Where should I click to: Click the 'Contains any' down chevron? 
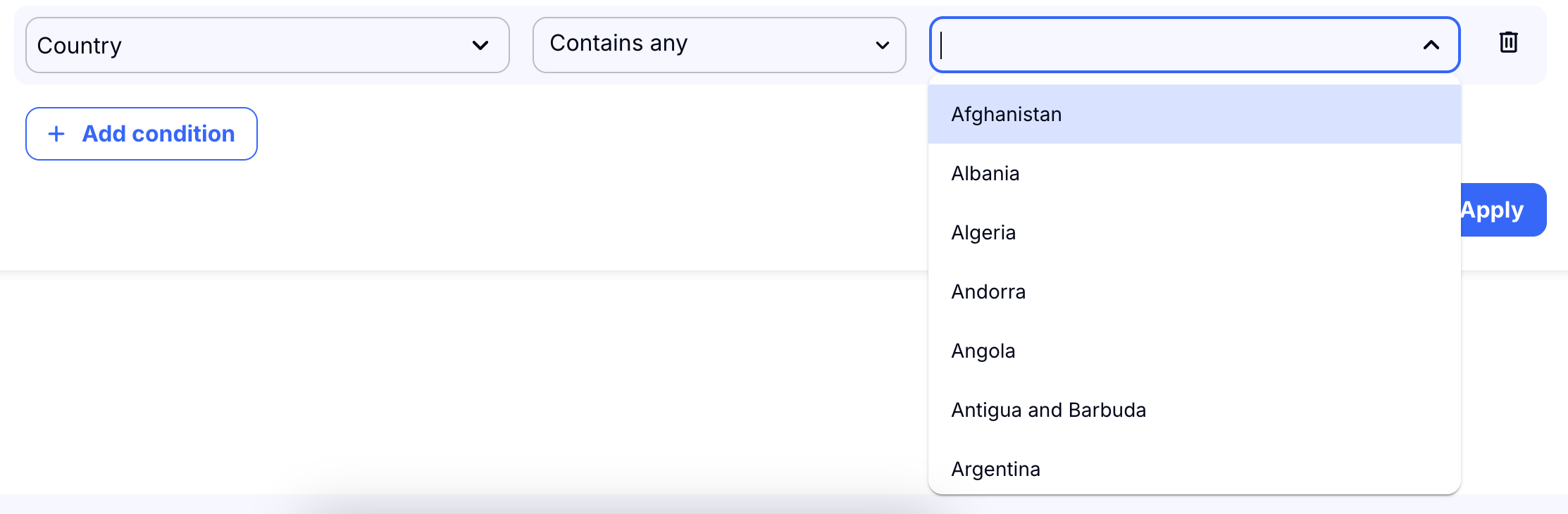882,46
